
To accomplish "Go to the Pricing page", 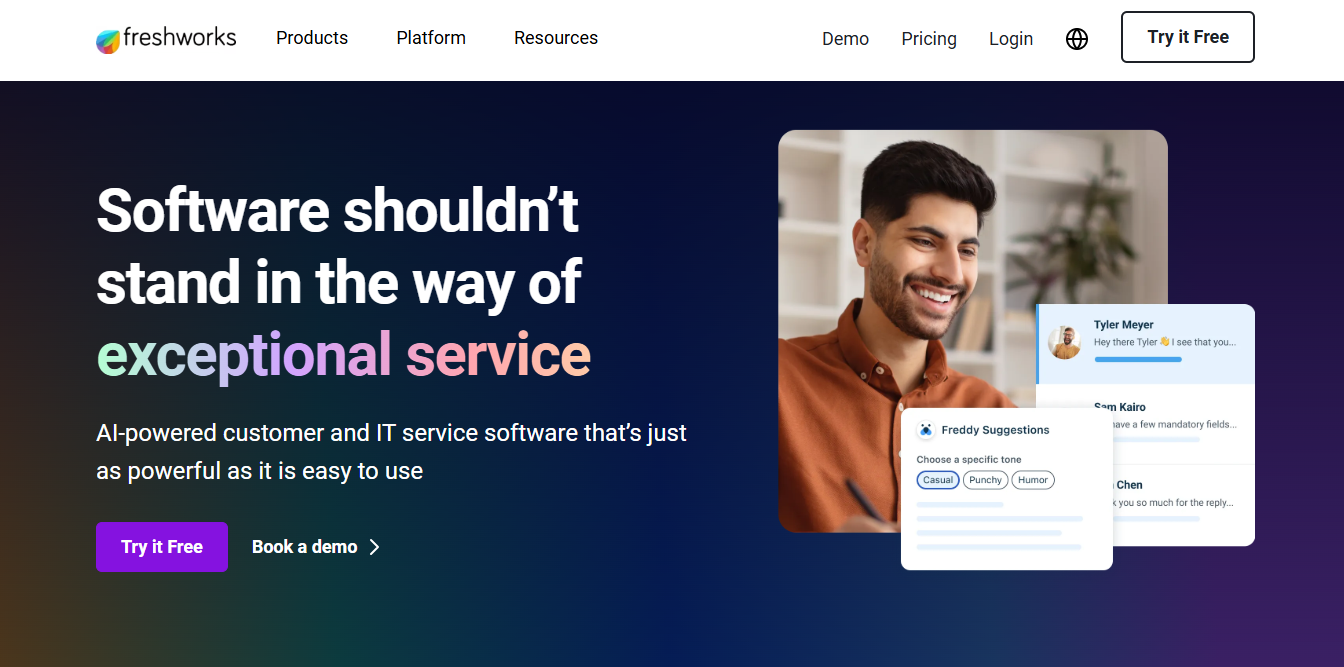I will 928,38.
